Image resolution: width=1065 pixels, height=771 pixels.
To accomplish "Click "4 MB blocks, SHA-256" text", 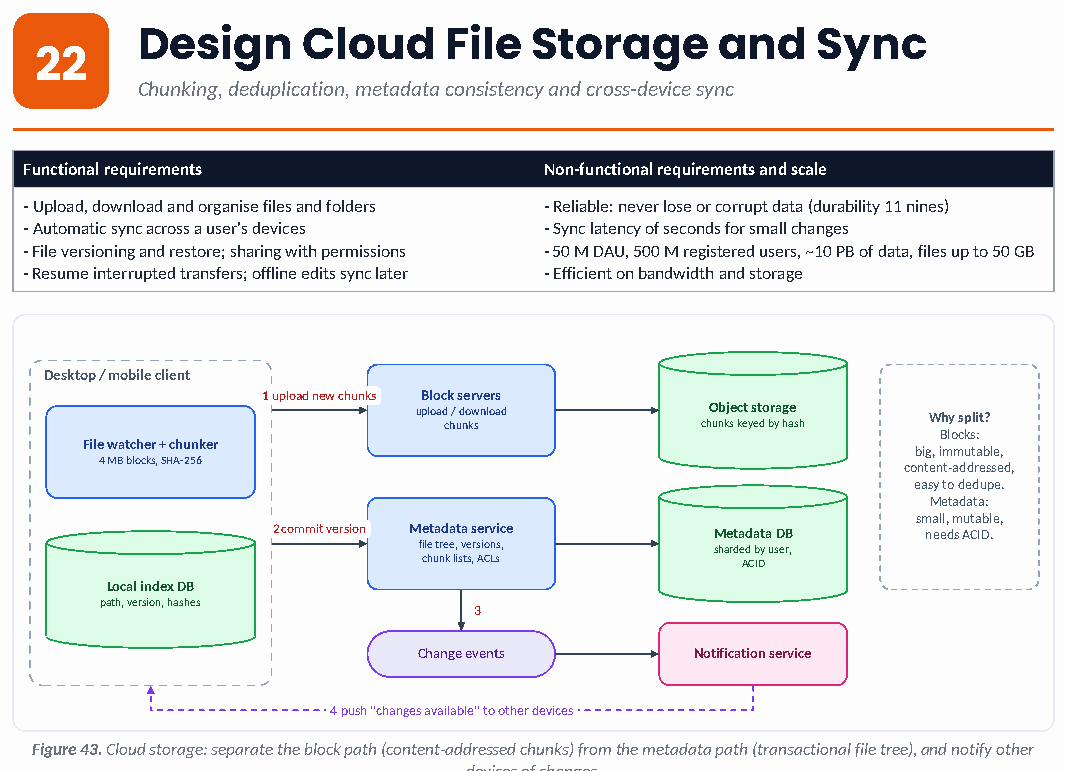I will [150, 461].
